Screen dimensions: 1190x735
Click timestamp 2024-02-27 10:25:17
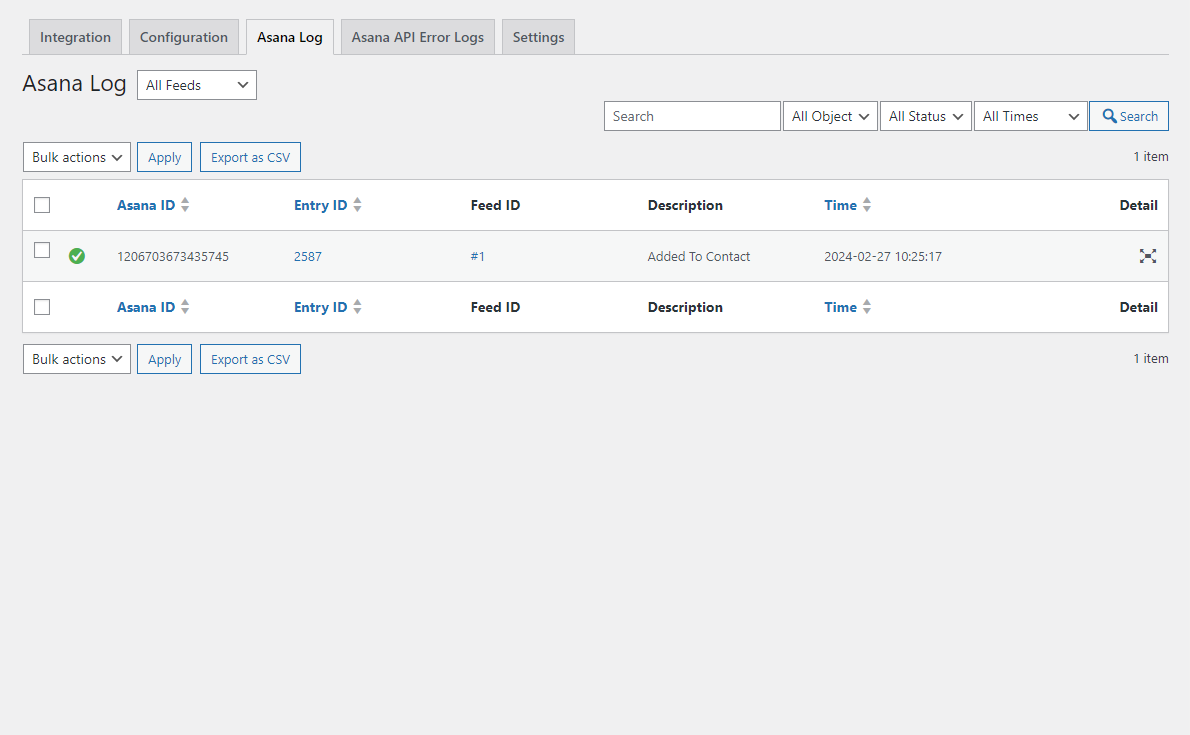coord(883,257)
